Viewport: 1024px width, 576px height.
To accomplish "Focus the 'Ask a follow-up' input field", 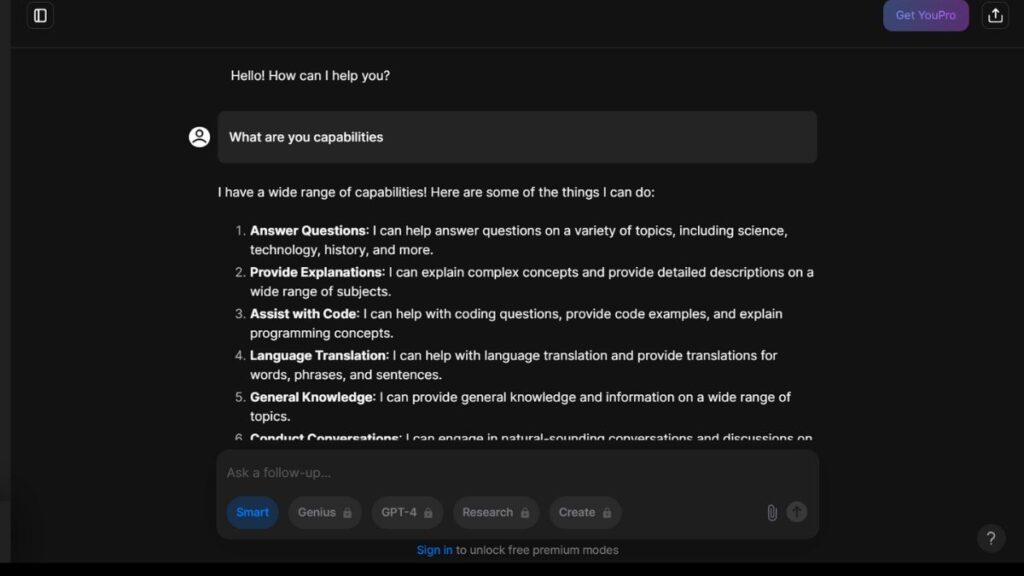I will coord(500,472).
